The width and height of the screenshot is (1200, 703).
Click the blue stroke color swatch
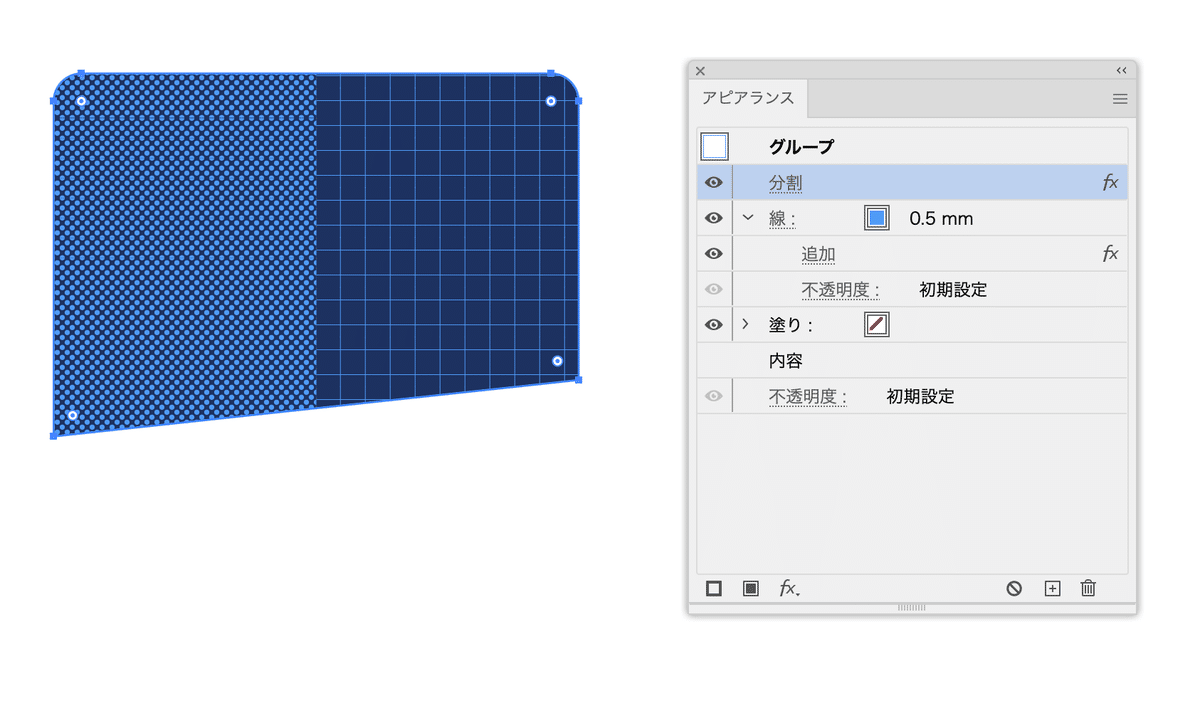click(x=877, y=218)
